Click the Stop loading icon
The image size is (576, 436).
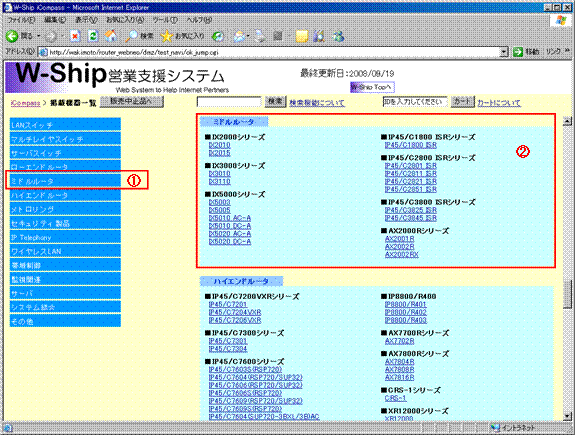(75, 36)
